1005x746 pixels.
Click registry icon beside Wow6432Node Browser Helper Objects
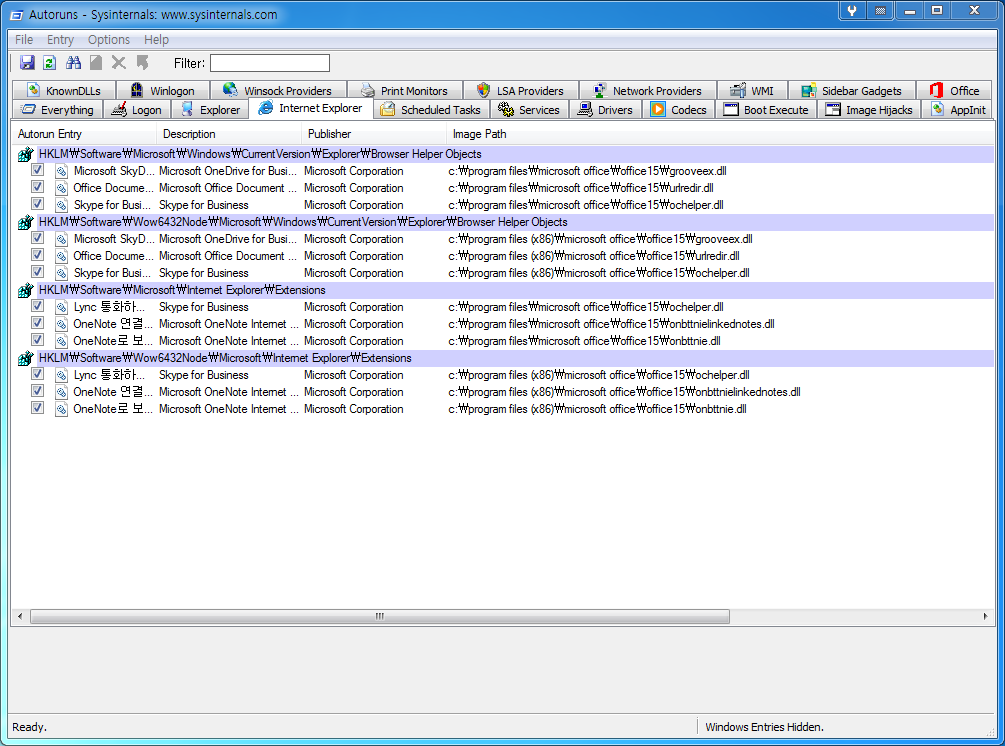tap(25, 222)
